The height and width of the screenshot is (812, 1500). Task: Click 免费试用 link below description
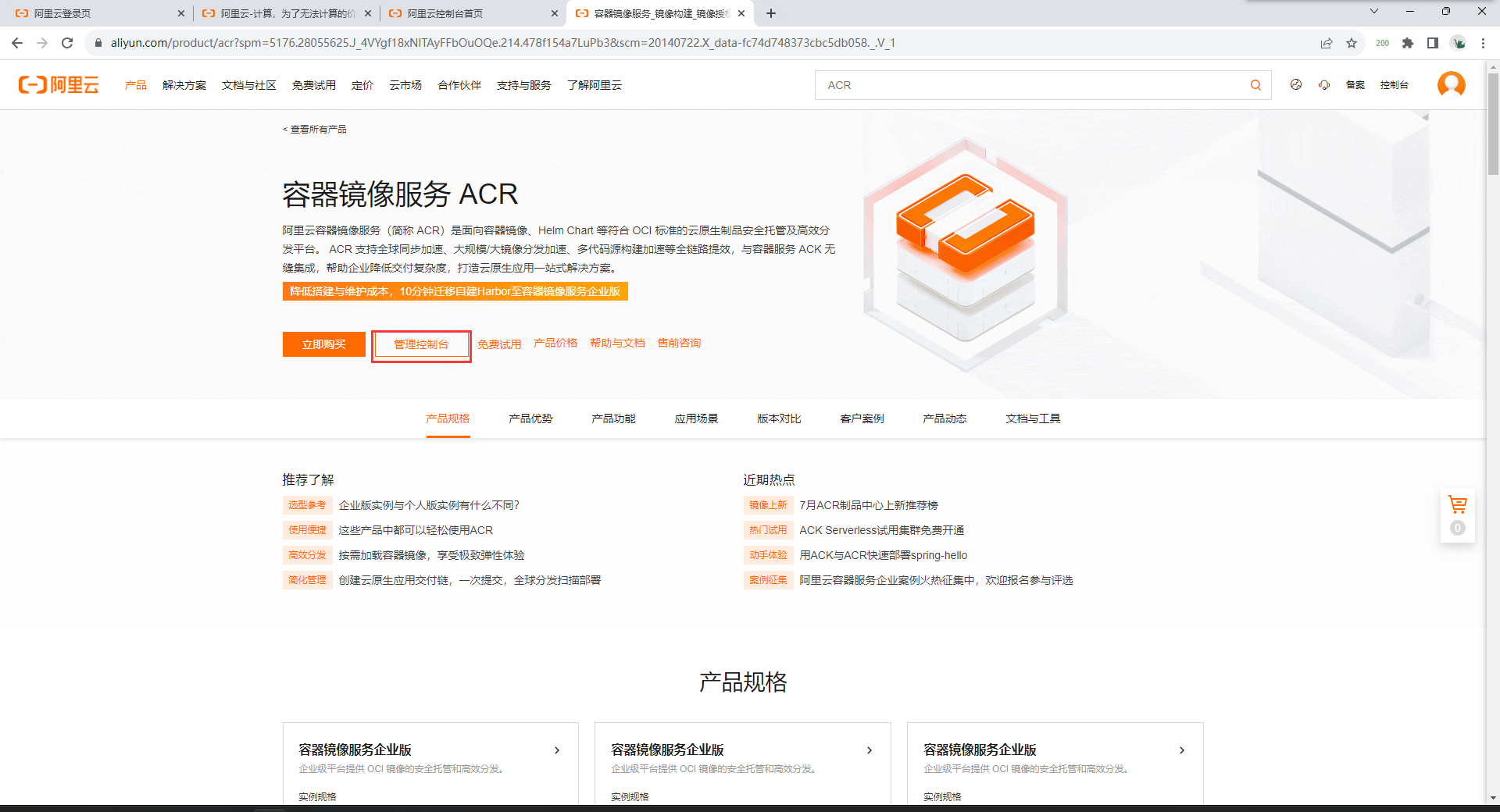(x=499, y=344)
